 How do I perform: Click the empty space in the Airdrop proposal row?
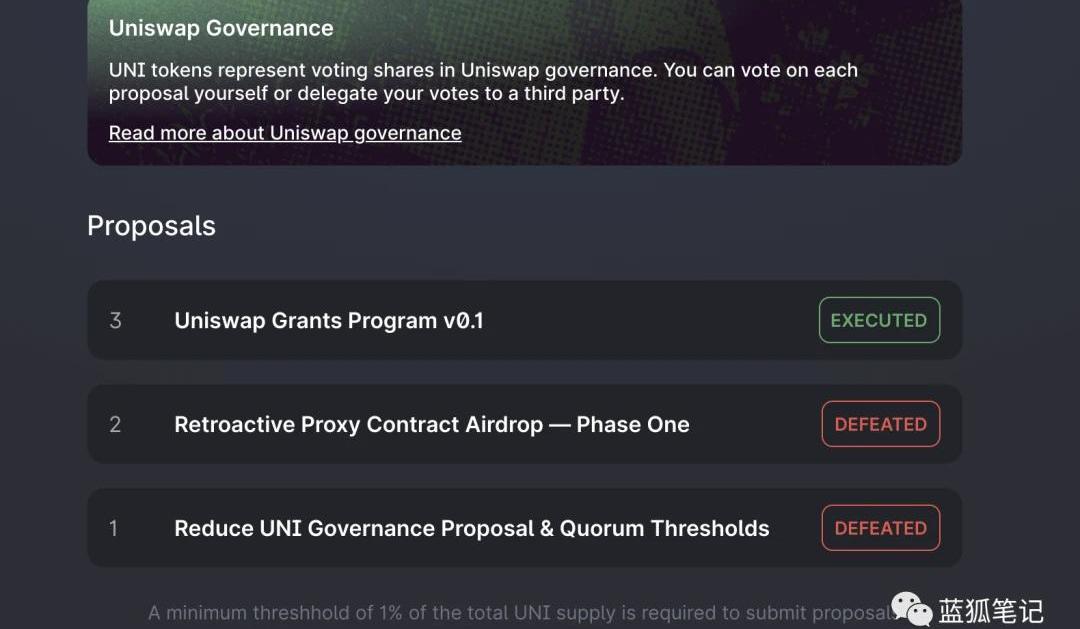pos(755,425)
